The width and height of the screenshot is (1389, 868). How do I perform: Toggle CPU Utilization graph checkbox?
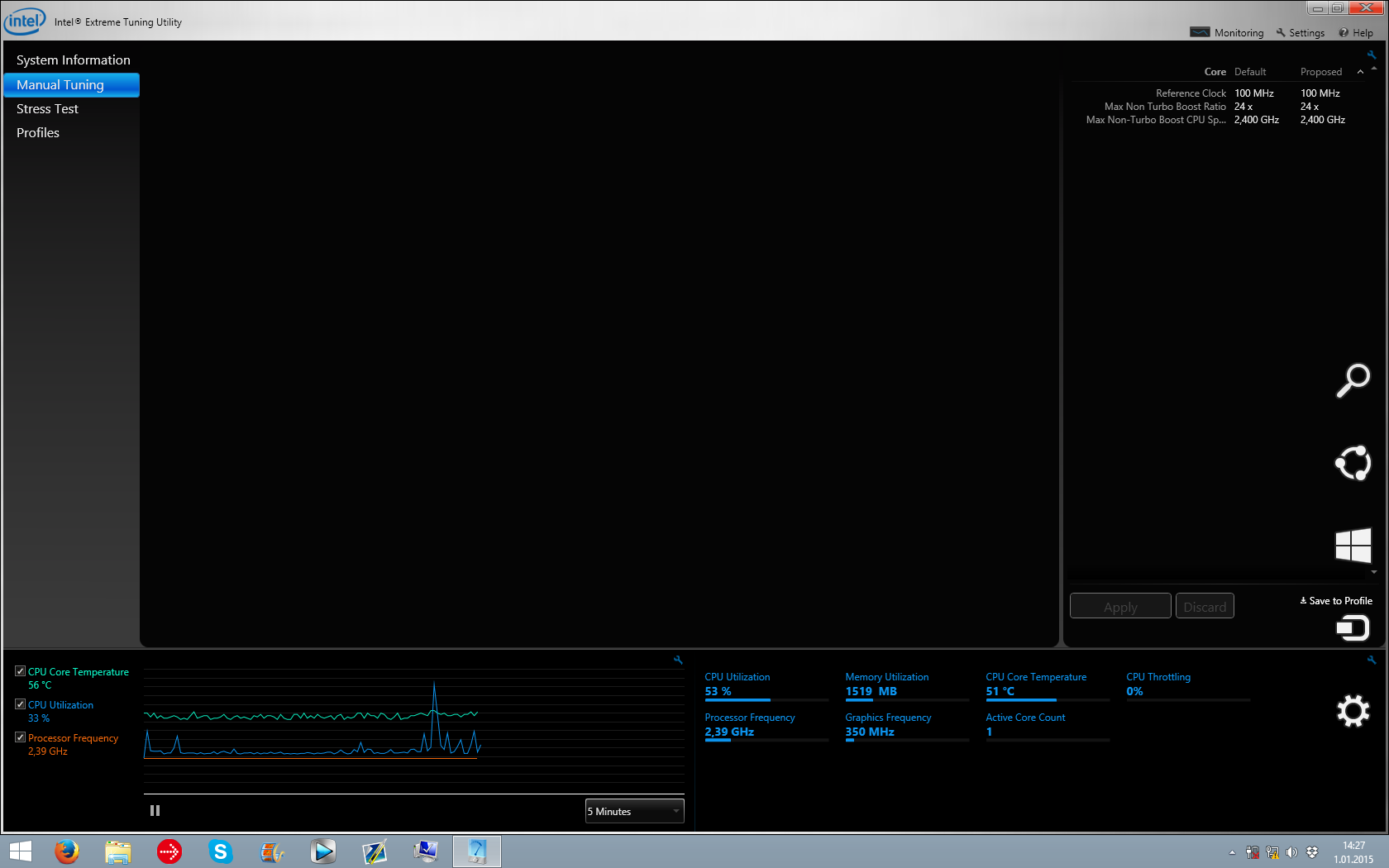[20, 704]
